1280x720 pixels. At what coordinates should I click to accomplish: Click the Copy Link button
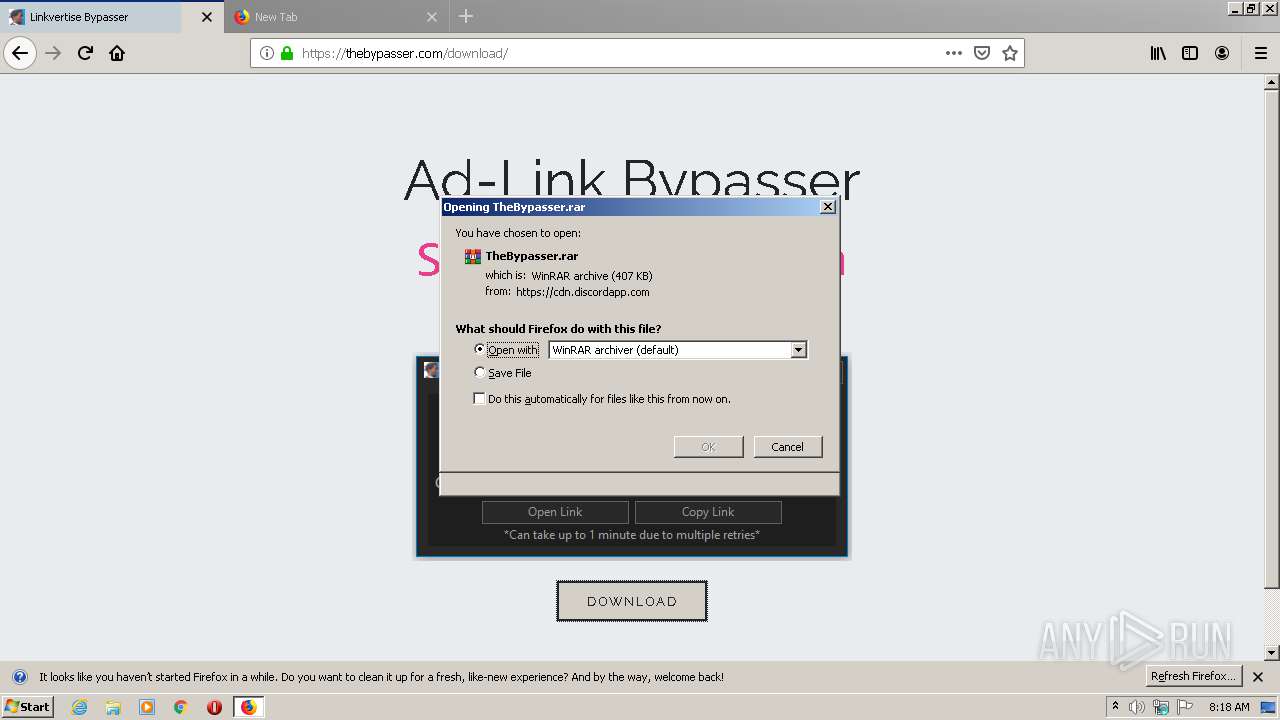pos(708,512)
